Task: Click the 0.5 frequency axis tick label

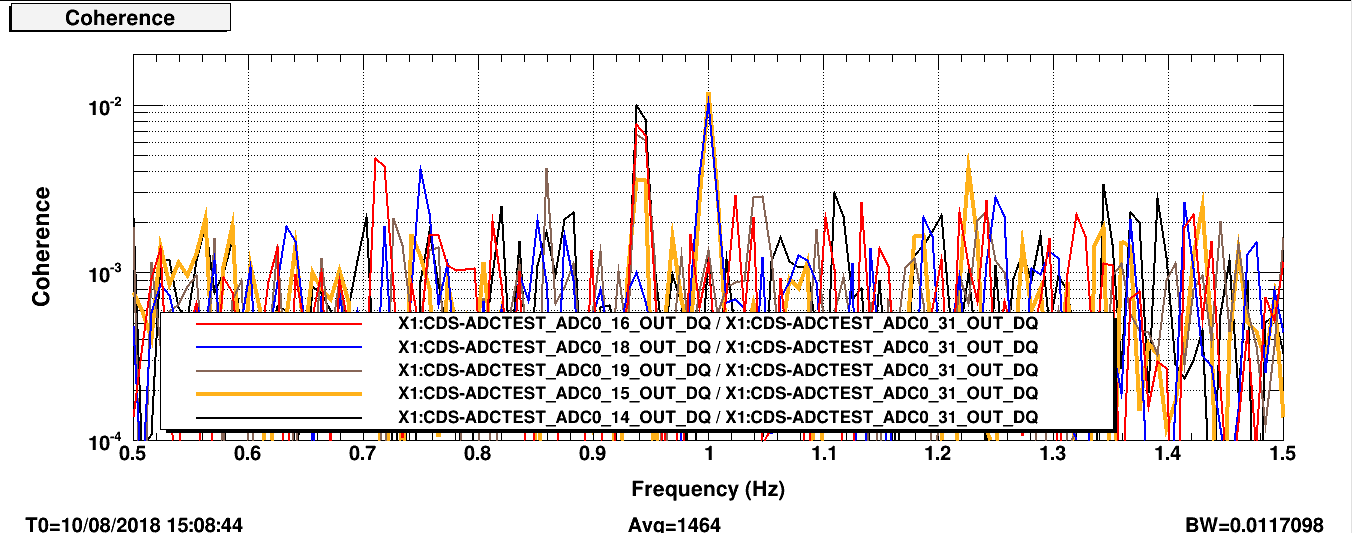Action: (132, 455)
